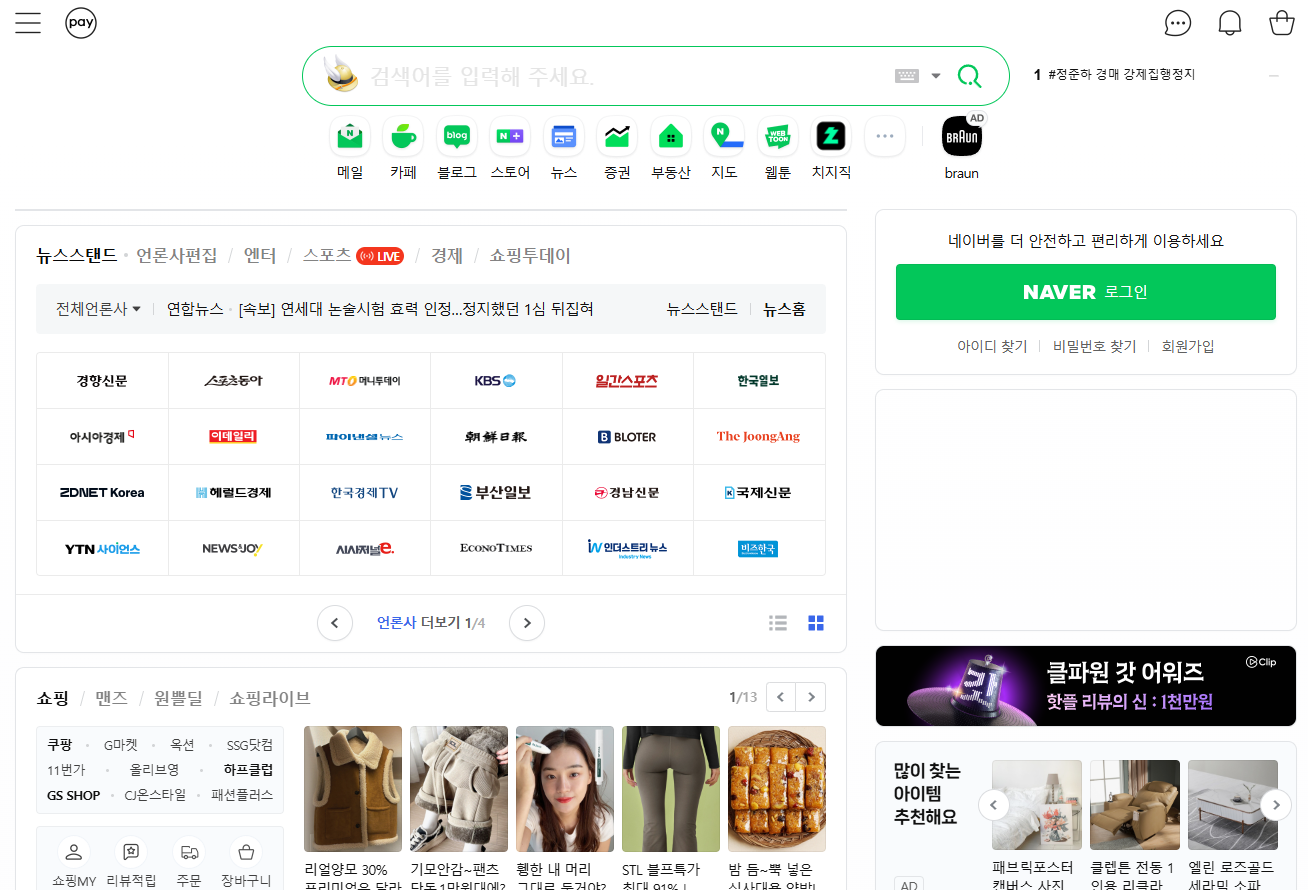Open the G마켓 shopping mall link
This screenshot has height=890, width=1308.
[121, 745]
